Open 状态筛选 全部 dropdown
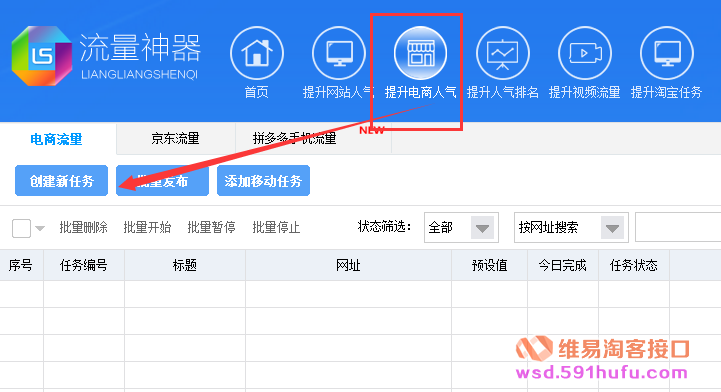 tap(461, 227)
